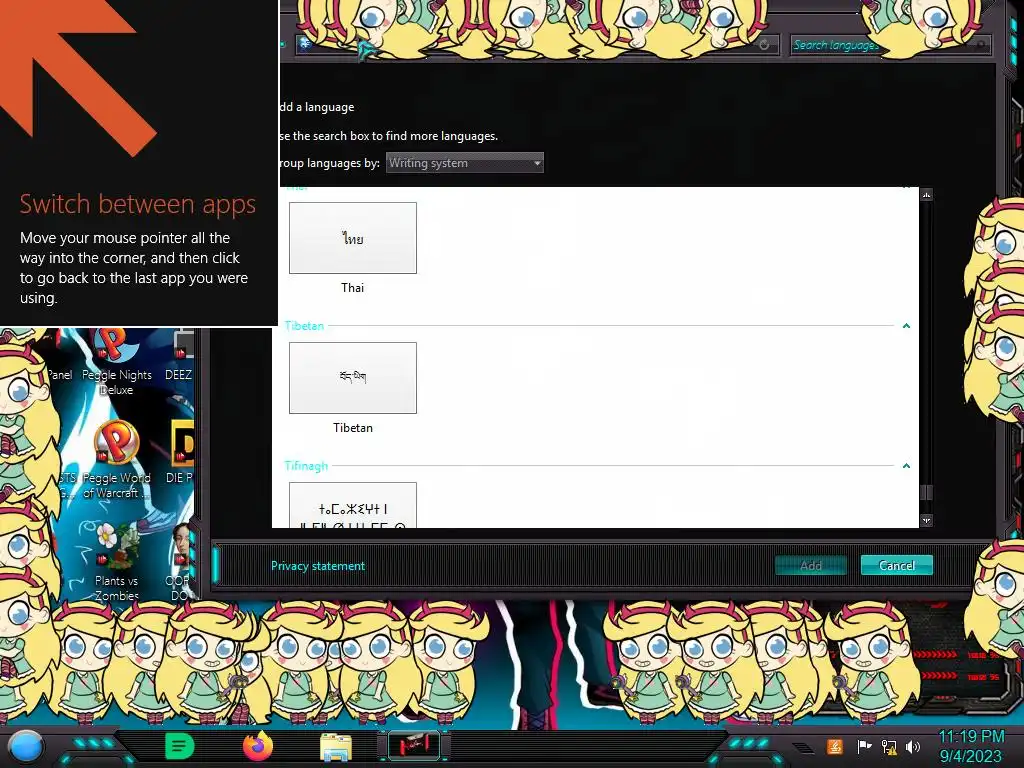Click the language list scroll-down arrow

coord(926,520)
